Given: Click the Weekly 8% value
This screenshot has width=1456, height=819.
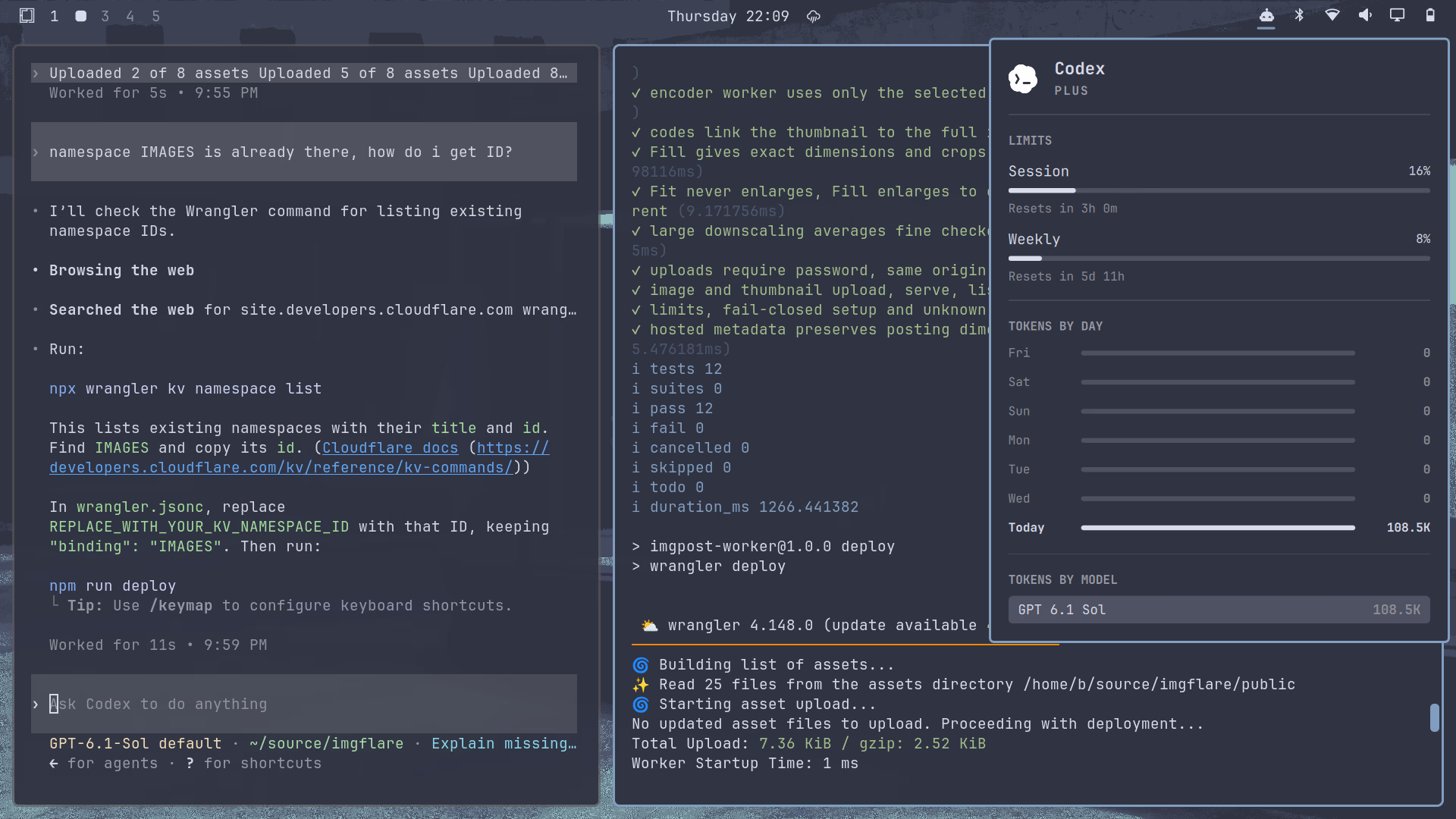Looking at the screenshot, I should pos(1423,239).
